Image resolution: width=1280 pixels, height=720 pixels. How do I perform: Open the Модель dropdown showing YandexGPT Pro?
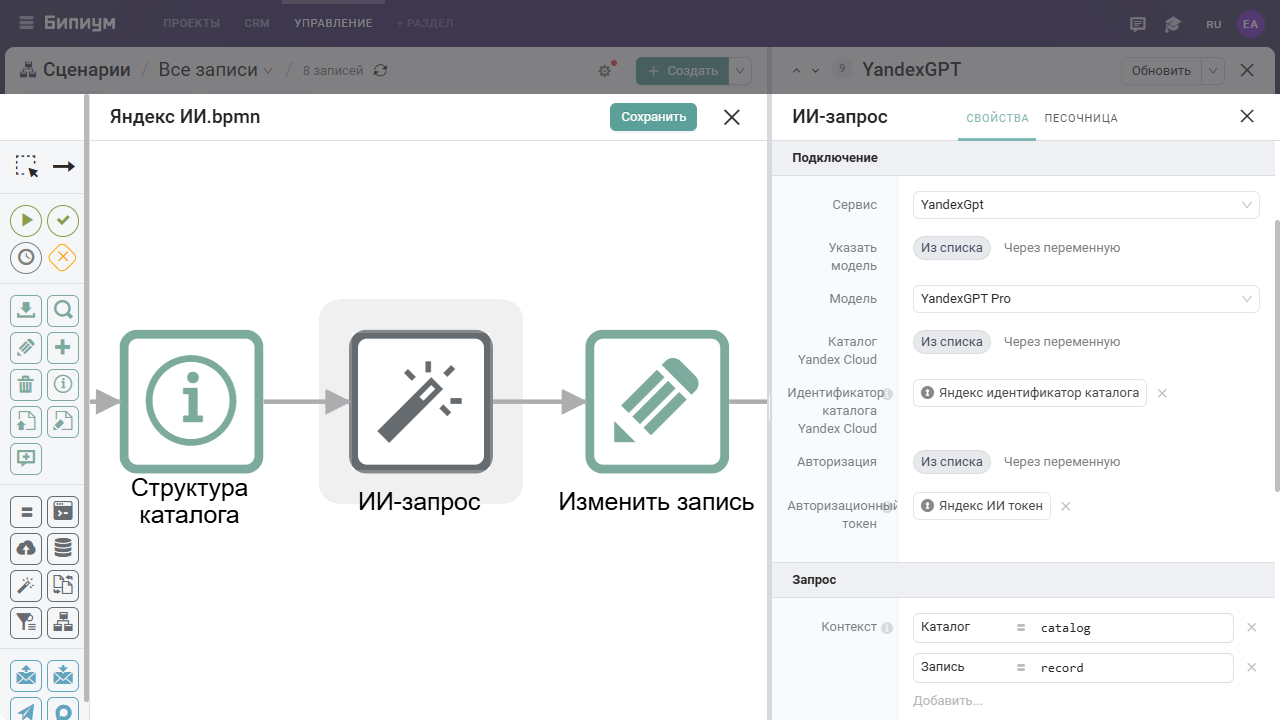(1086, 299)
